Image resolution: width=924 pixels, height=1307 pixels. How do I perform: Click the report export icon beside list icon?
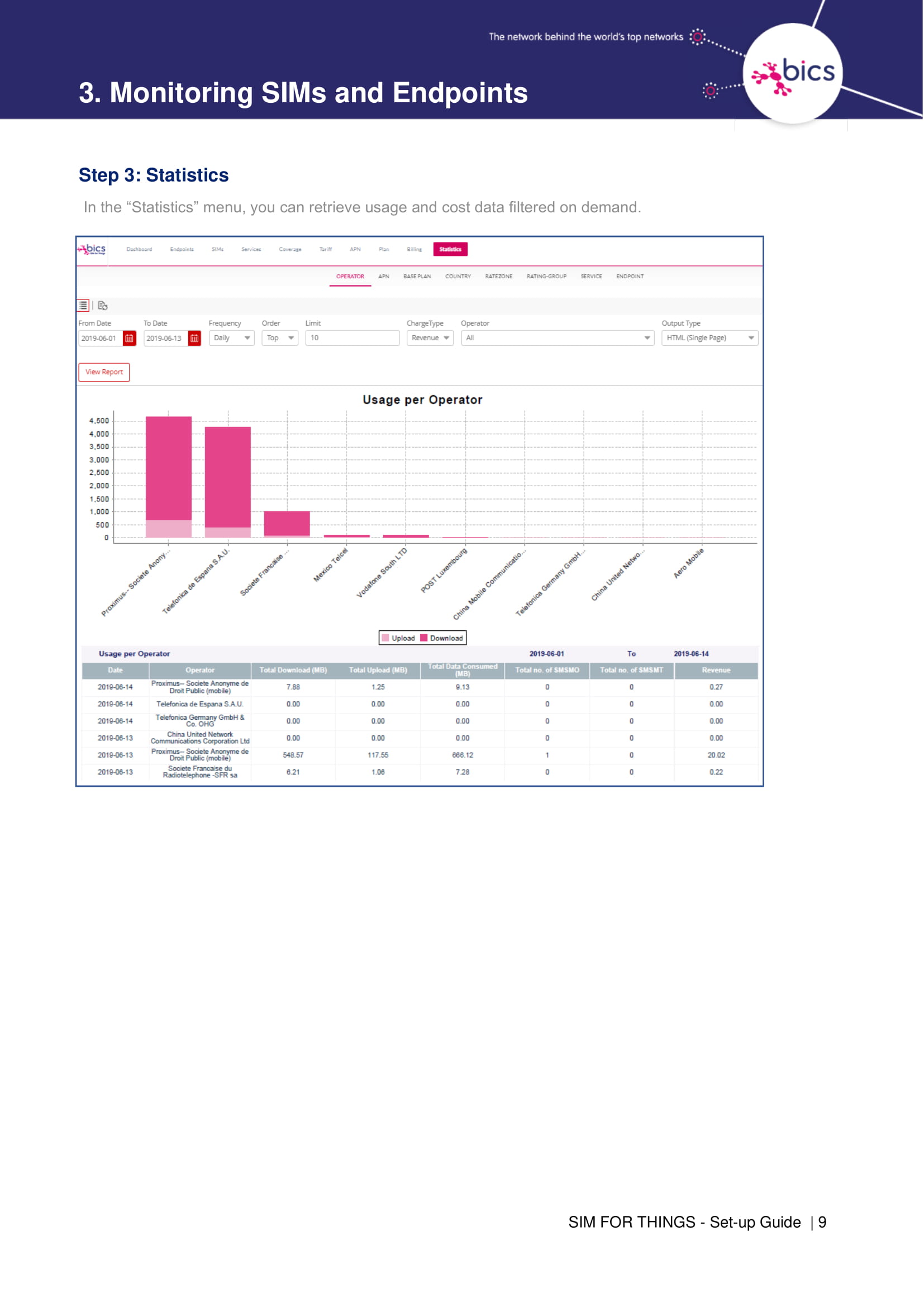point(103,306)
